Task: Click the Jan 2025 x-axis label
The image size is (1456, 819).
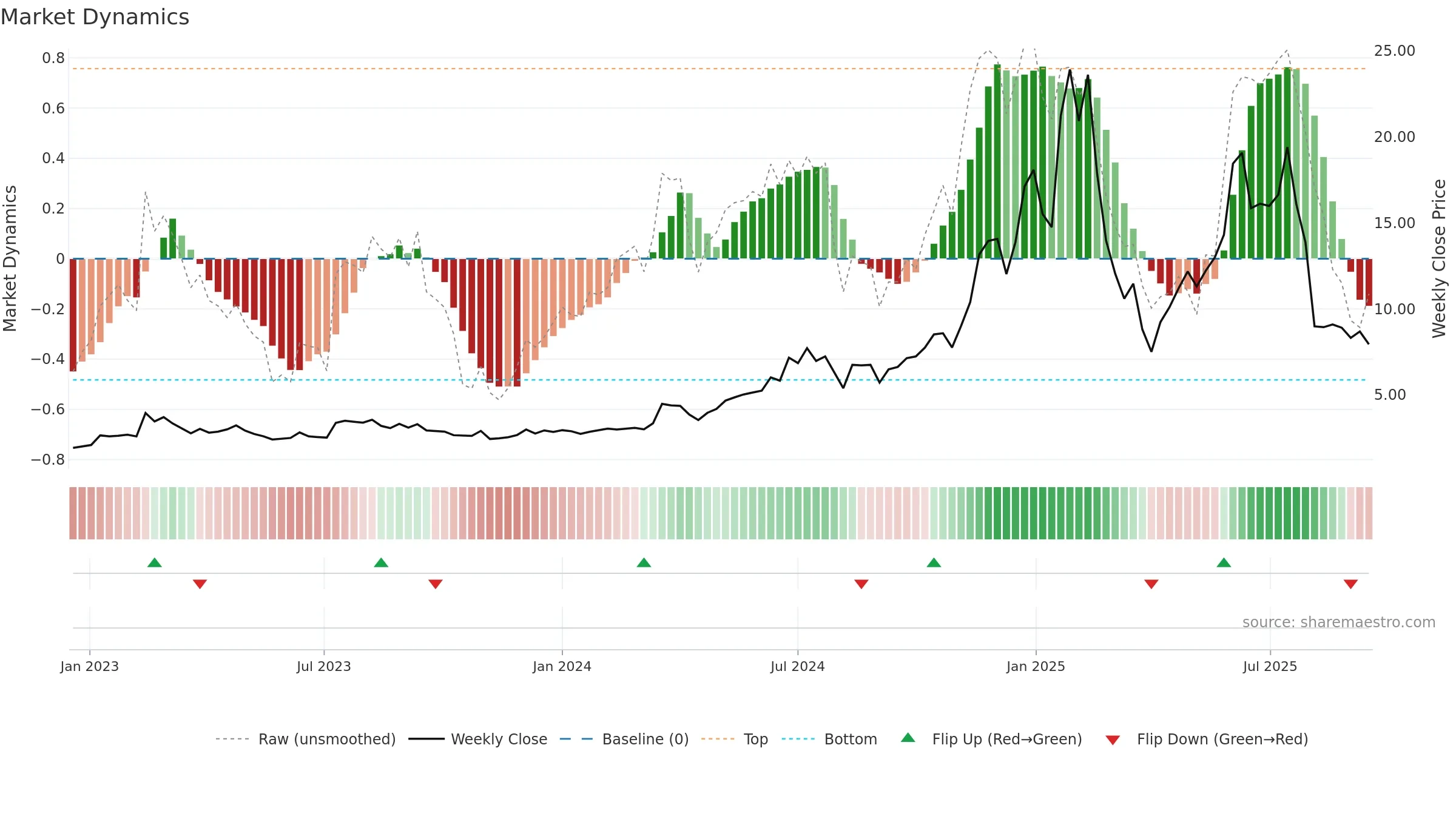Action: click(x=1036, y=666)
